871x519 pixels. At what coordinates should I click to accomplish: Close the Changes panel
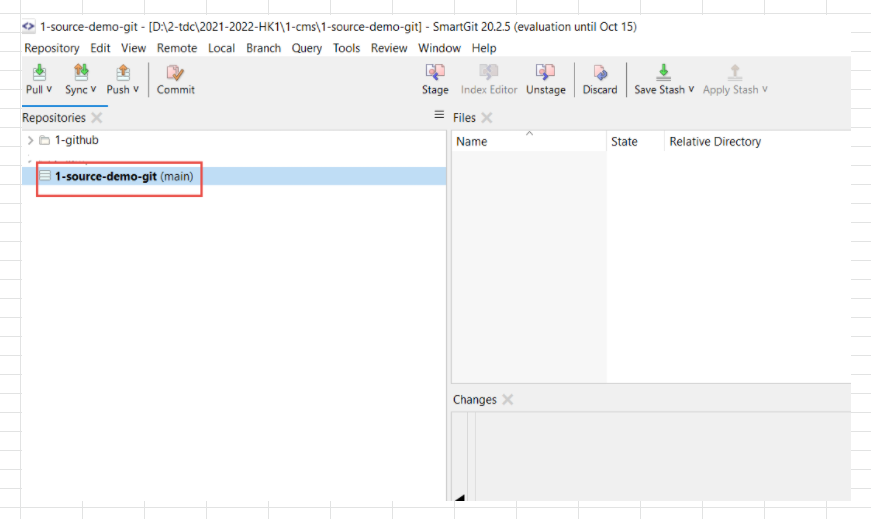pyautogui.click(x=507, y=400)
